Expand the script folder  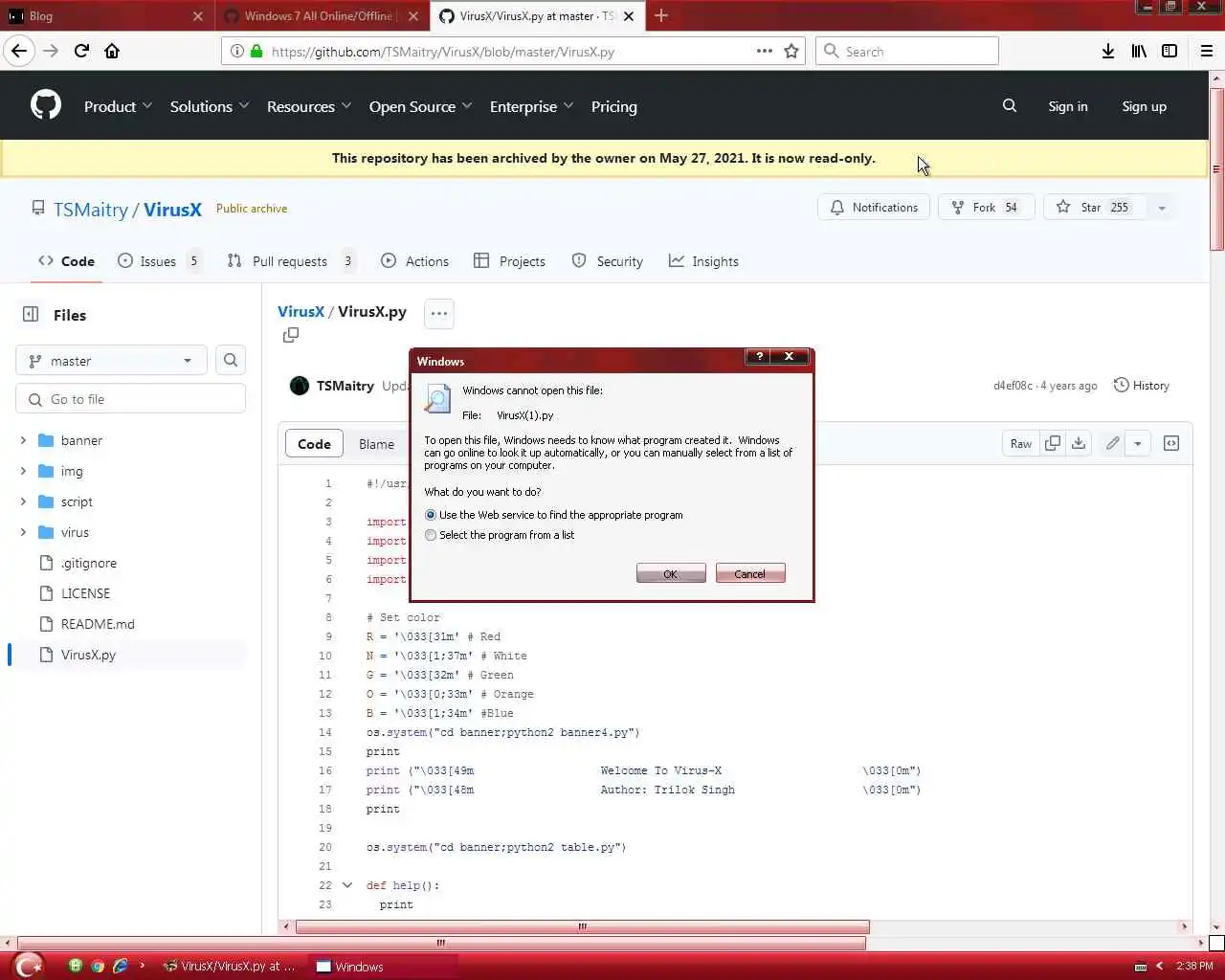[23, 501]
